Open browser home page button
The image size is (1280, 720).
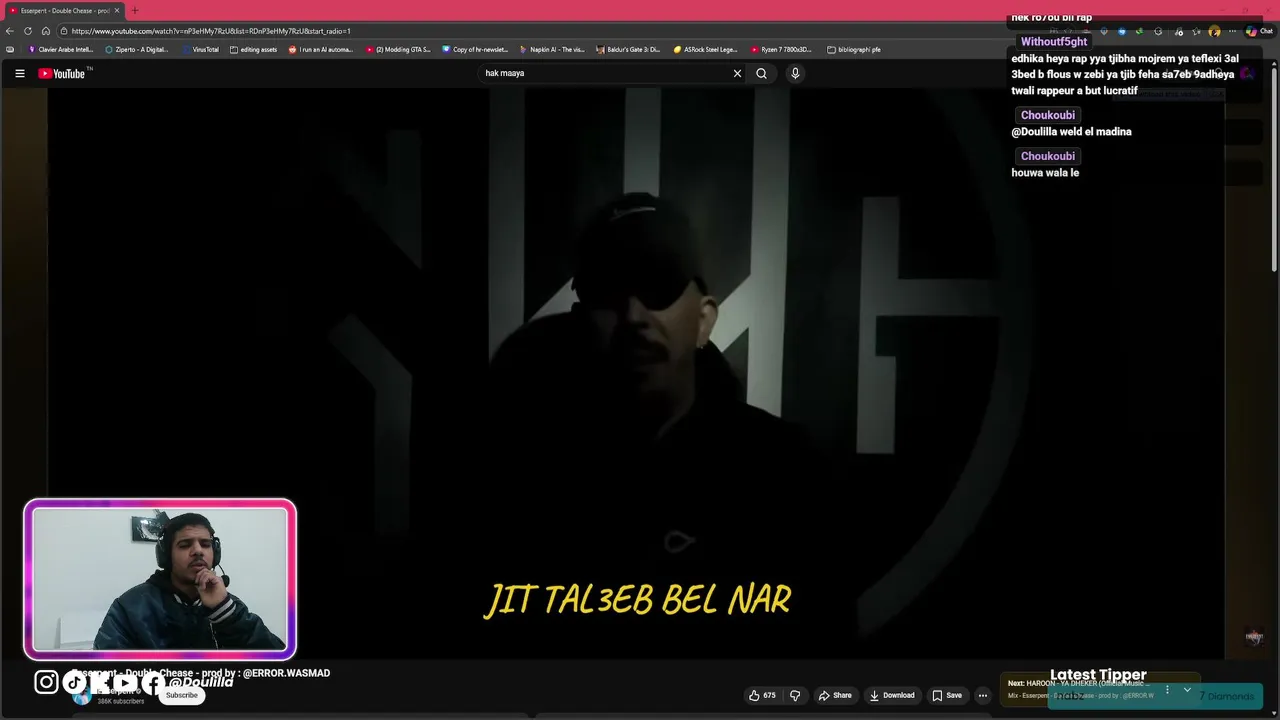45,31
